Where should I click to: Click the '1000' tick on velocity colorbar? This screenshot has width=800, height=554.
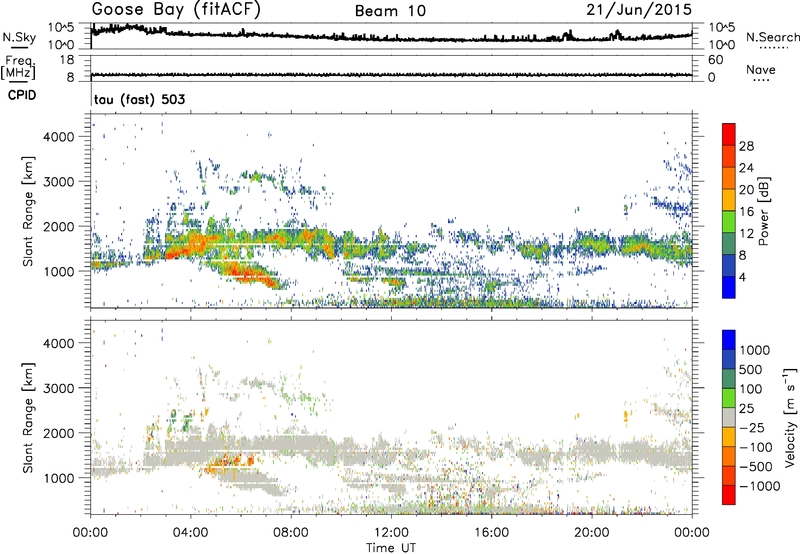(755, 350)
